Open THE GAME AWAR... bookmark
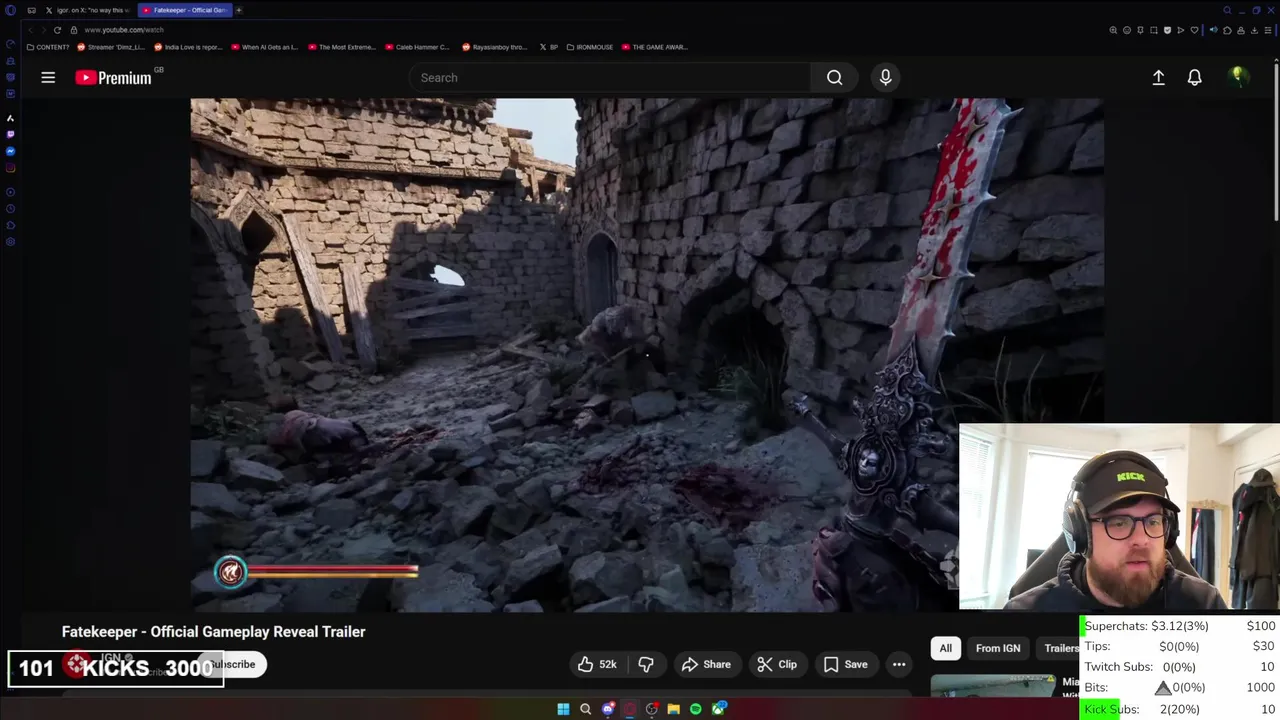1280x720 pixels. coord(654,47)
